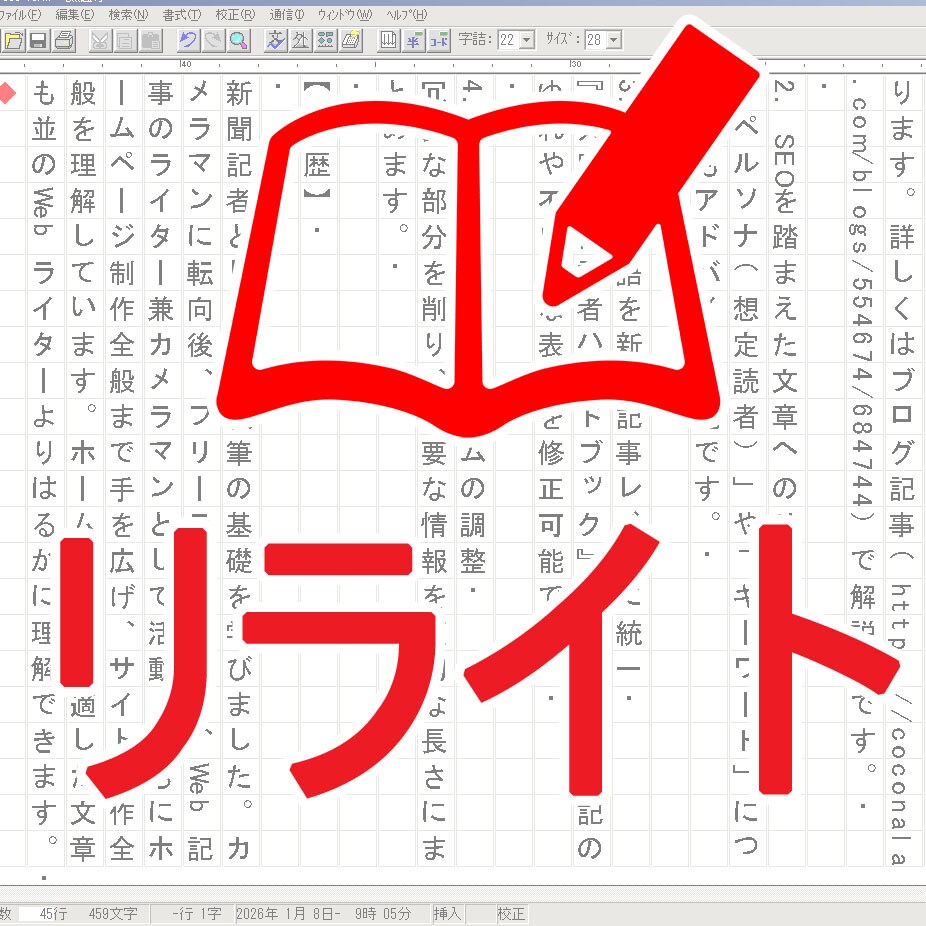Open the サイズ dropdown arrow

[614, 40]
